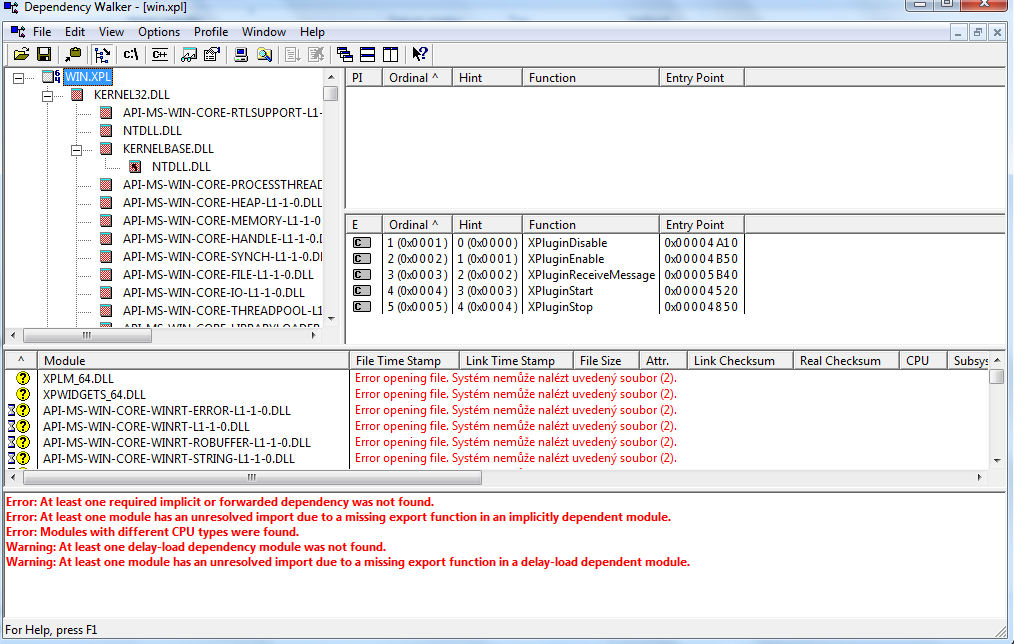Select the XPluginStop export row
This screenshot has width=1014, height=644.
[545, 307]
